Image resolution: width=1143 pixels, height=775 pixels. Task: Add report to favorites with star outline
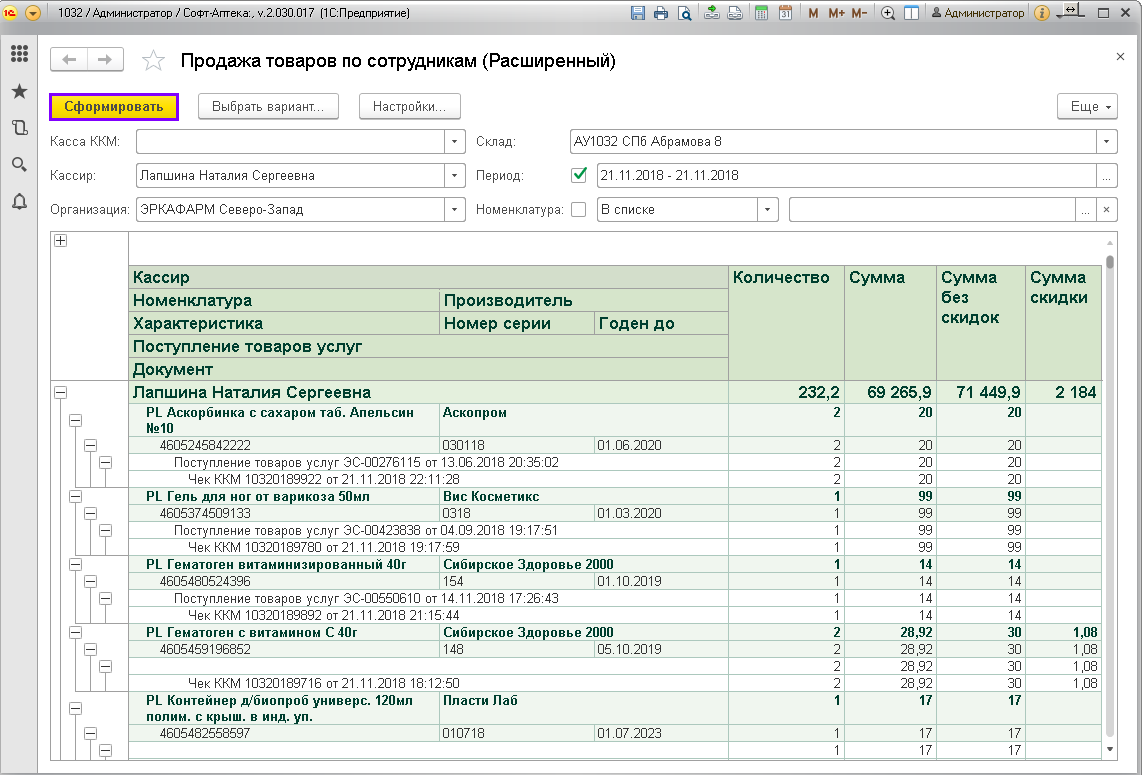coord(153,61)
